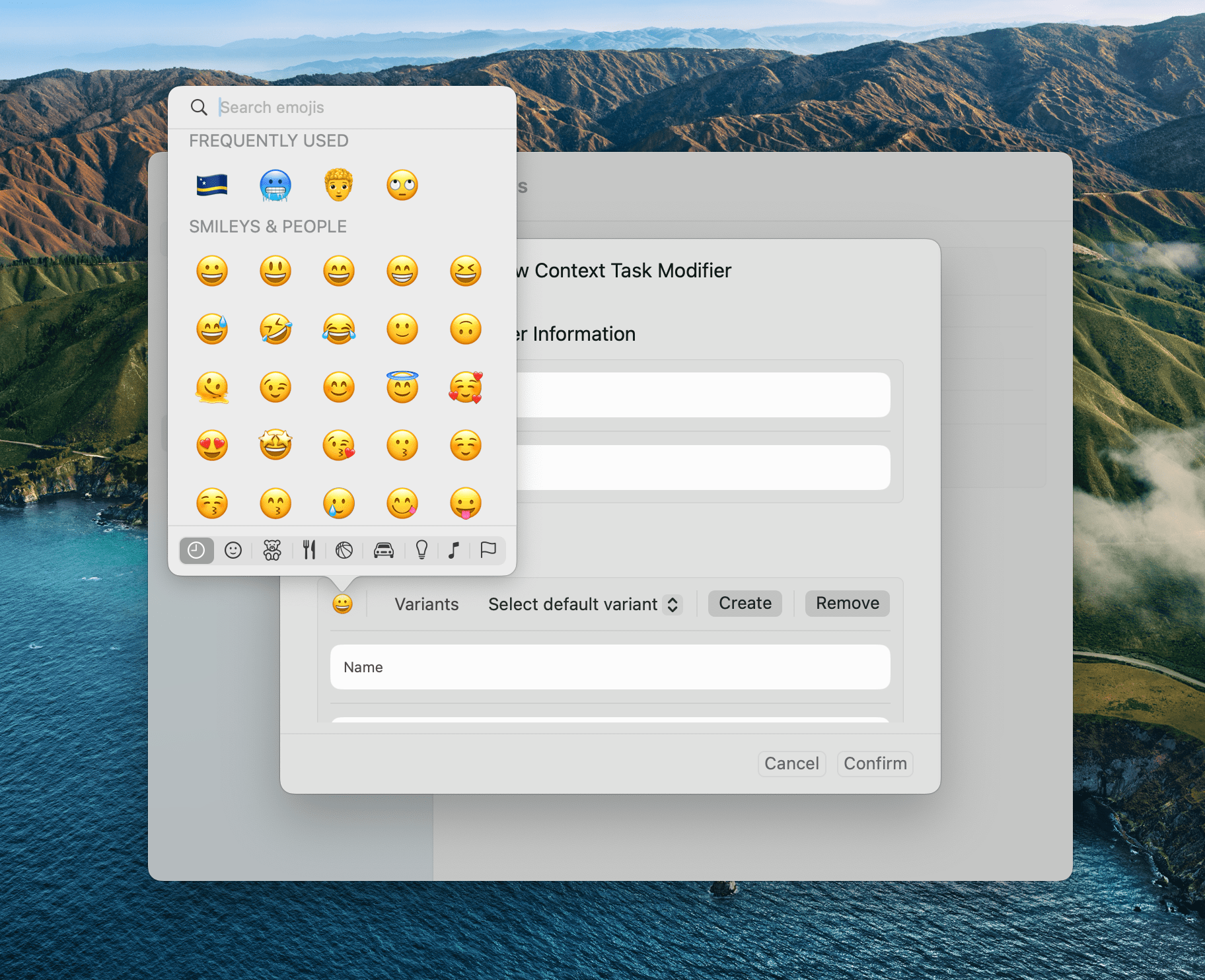1205x980 pixels.
Task: Cancel the Context Task Modifier dialog
Action: (791, 763)
